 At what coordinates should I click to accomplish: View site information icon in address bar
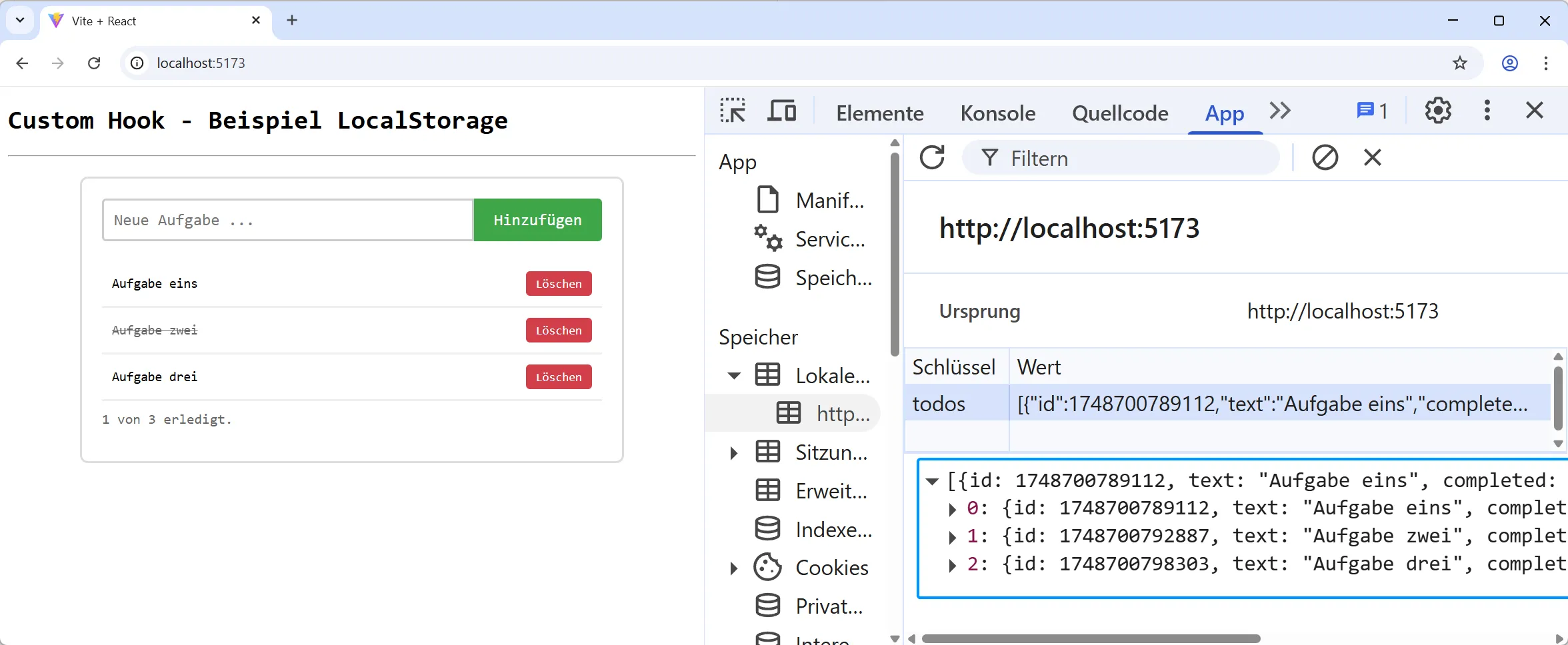[x=137, y=63]
